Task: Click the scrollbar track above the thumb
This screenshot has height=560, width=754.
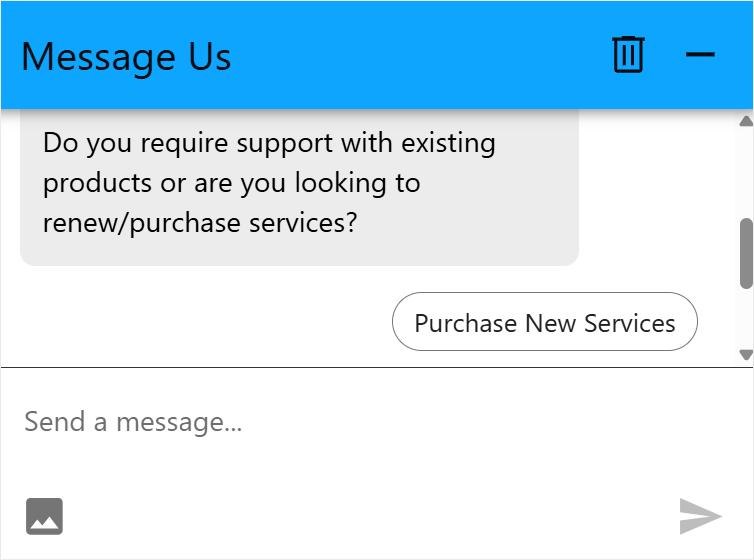Action: click(x=745, y=170)
